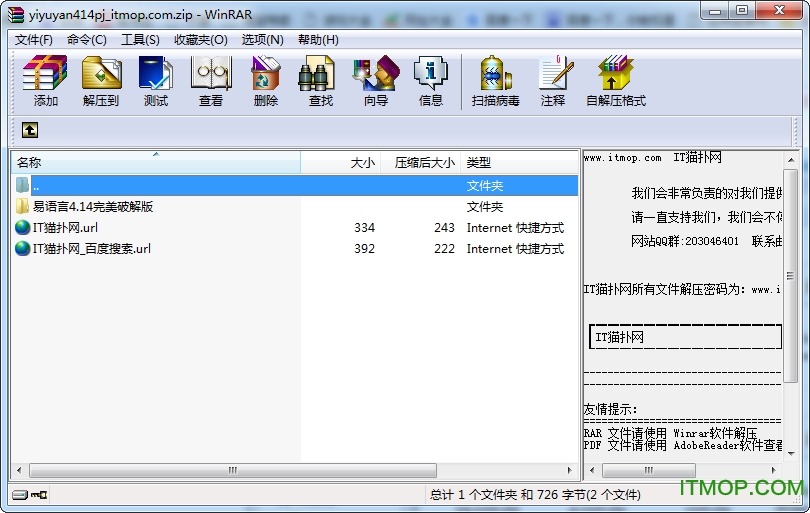This screenshot has height=513, width=810.
Task: Open the 文件(F) menu
Action: [x=34, y=40]
